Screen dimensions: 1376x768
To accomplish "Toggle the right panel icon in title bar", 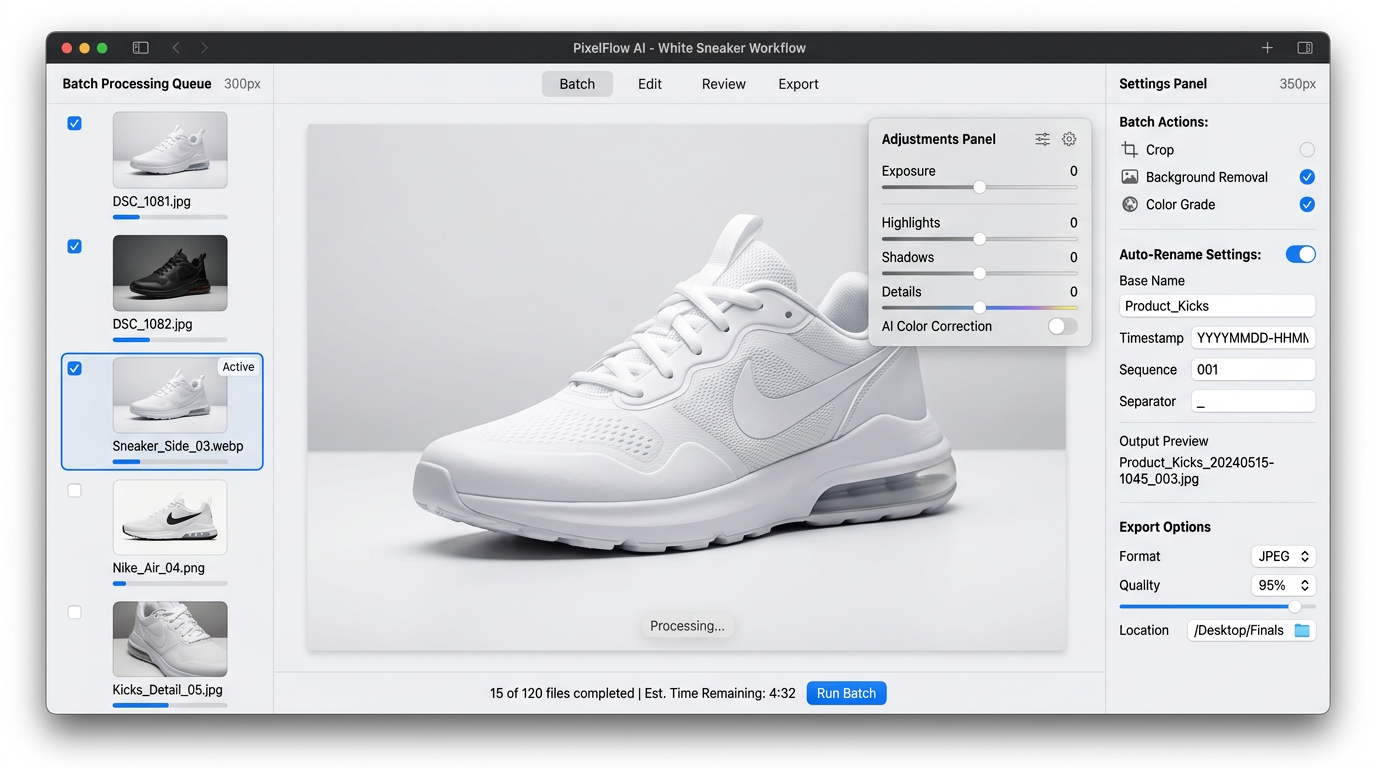I will click(x=1305, y=48).
